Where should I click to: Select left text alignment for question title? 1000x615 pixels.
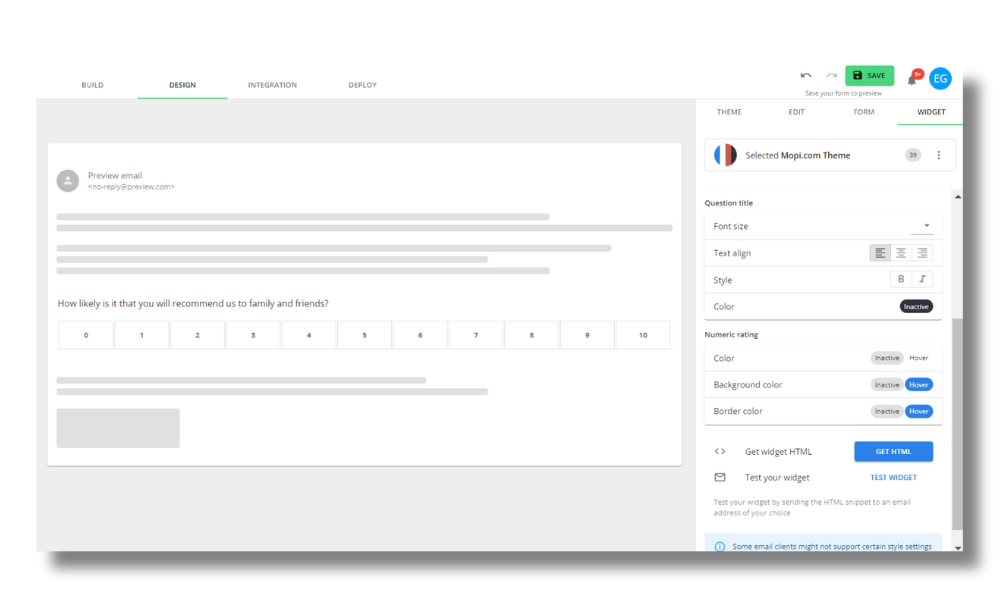pyautogui.click(x=880, y=252)
